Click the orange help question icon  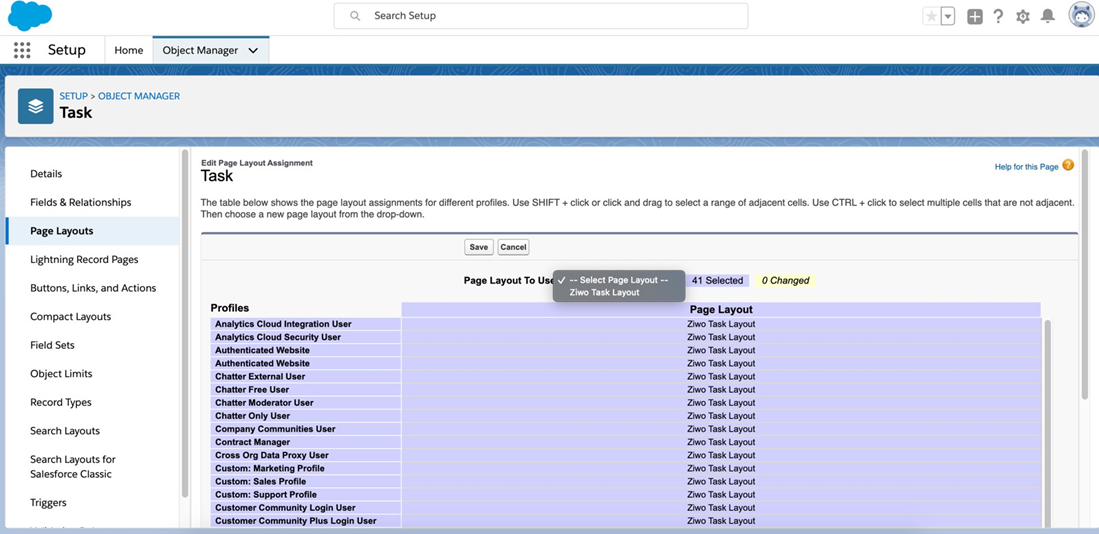[x=1068, y=165]
